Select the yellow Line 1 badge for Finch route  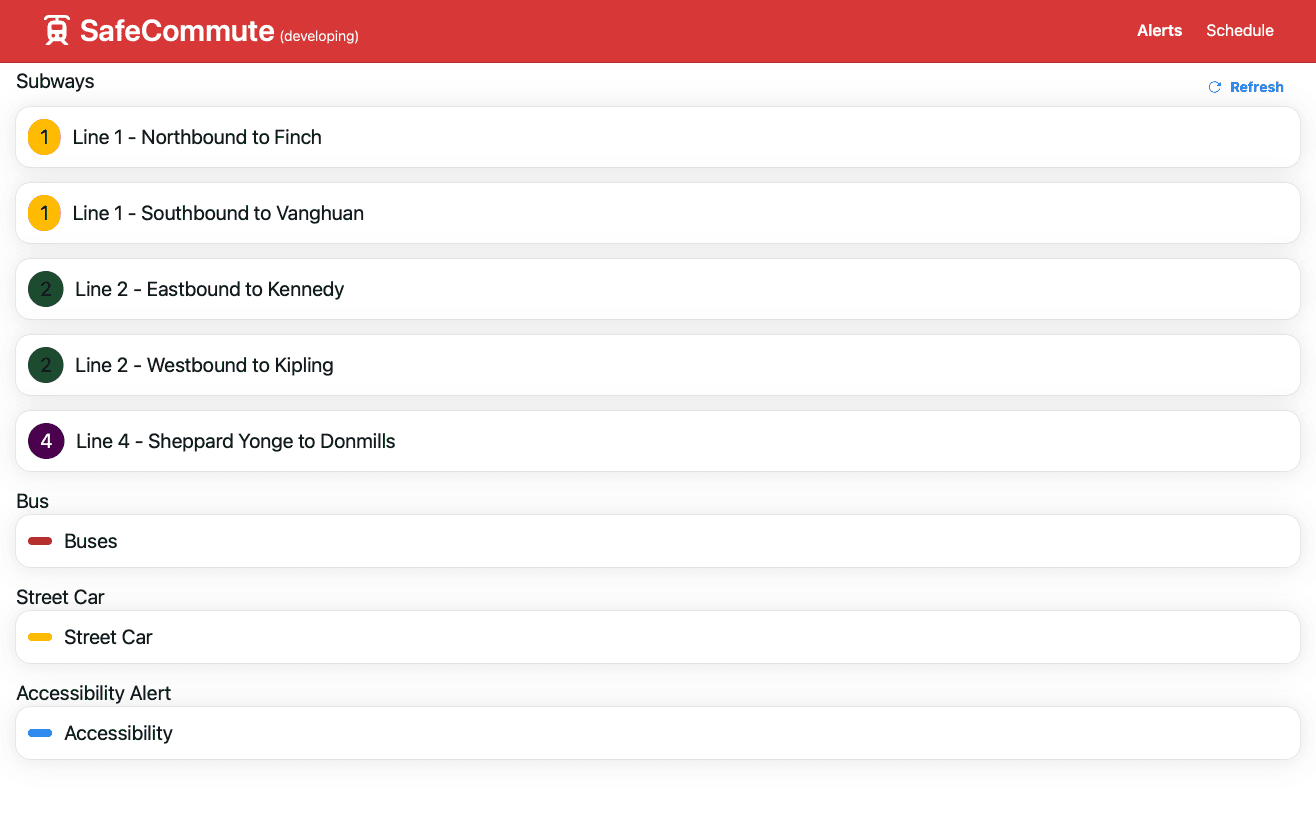pos(44,137)
